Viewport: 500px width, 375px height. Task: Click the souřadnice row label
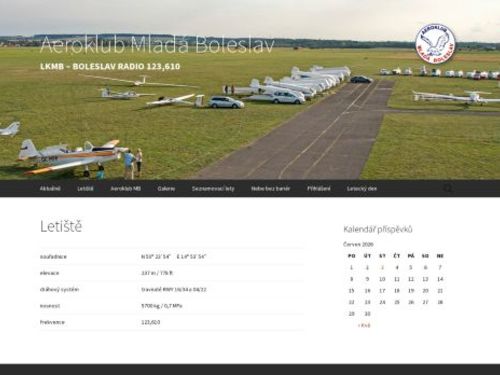click(x=53, y=257)
